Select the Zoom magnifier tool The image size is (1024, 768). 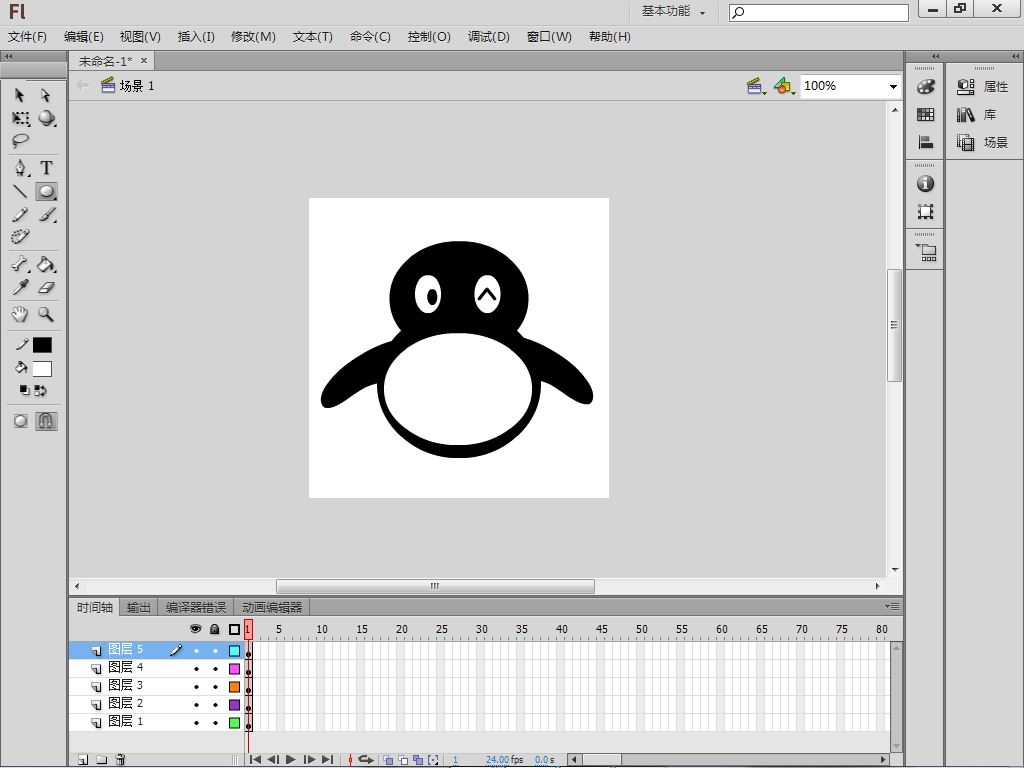pos(46,314)
